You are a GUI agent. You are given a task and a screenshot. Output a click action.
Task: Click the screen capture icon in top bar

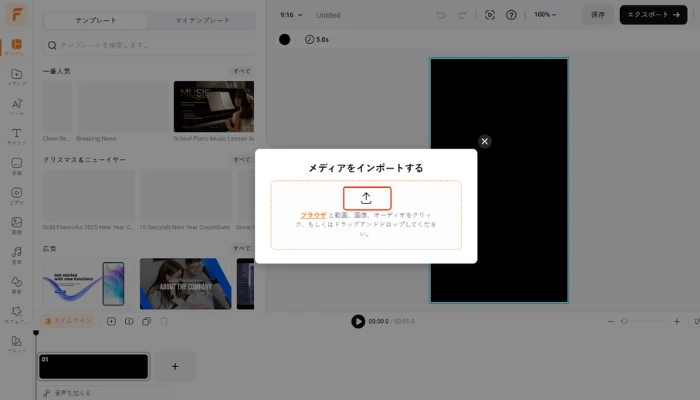(x=490, y=15)
